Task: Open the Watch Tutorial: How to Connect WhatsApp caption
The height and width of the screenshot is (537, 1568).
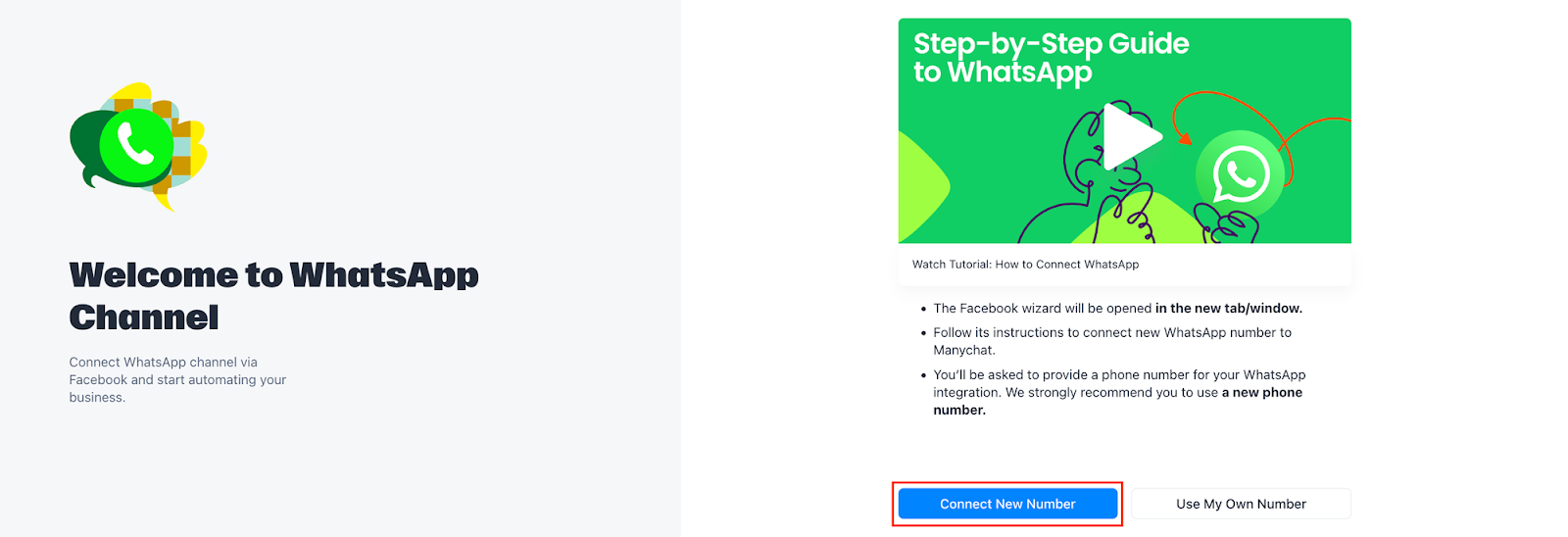Action: pyautogui.click(x=1025, y=265)
